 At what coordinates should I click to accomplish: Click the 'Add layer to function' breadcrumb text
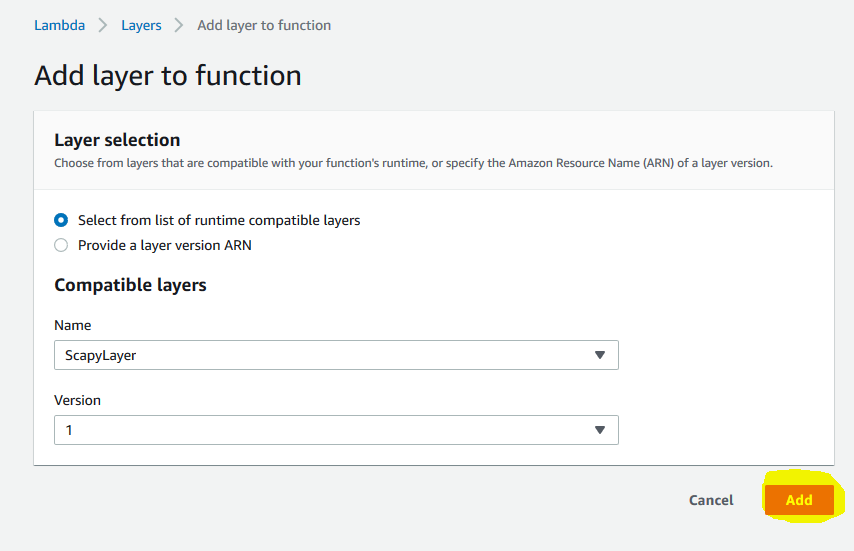(264, 25)
